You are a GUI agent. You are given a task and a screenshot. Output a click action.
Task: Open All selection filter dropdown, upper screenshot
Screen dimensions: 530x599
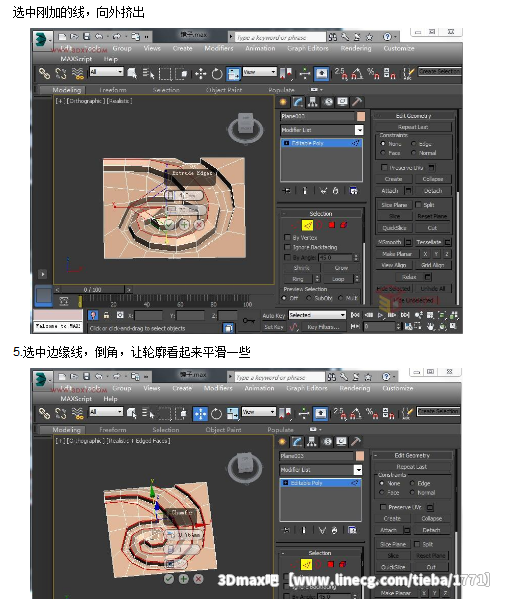(x=106, y=71)
